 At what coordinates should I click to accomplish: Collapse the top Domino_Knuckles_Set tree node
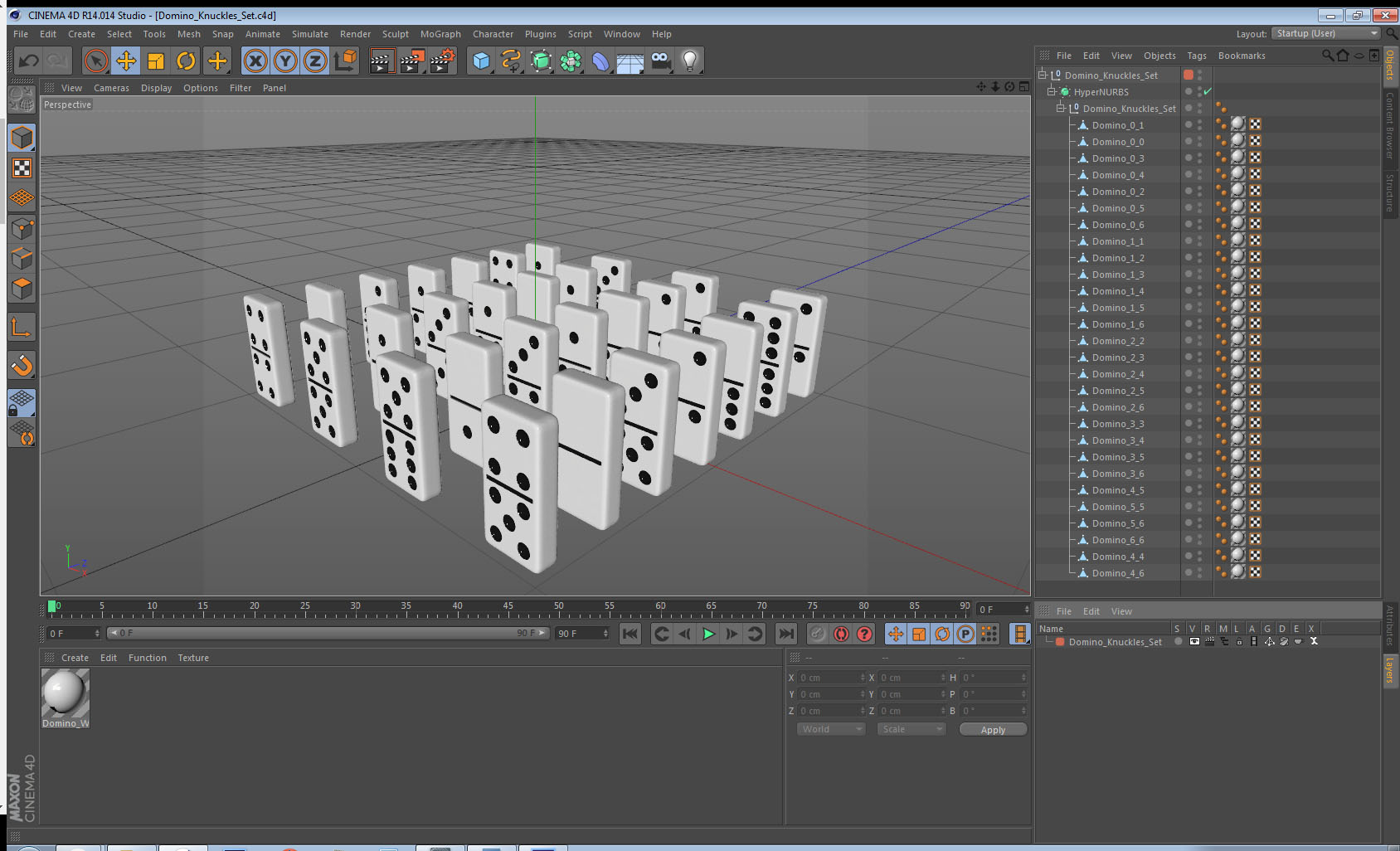1043,75
